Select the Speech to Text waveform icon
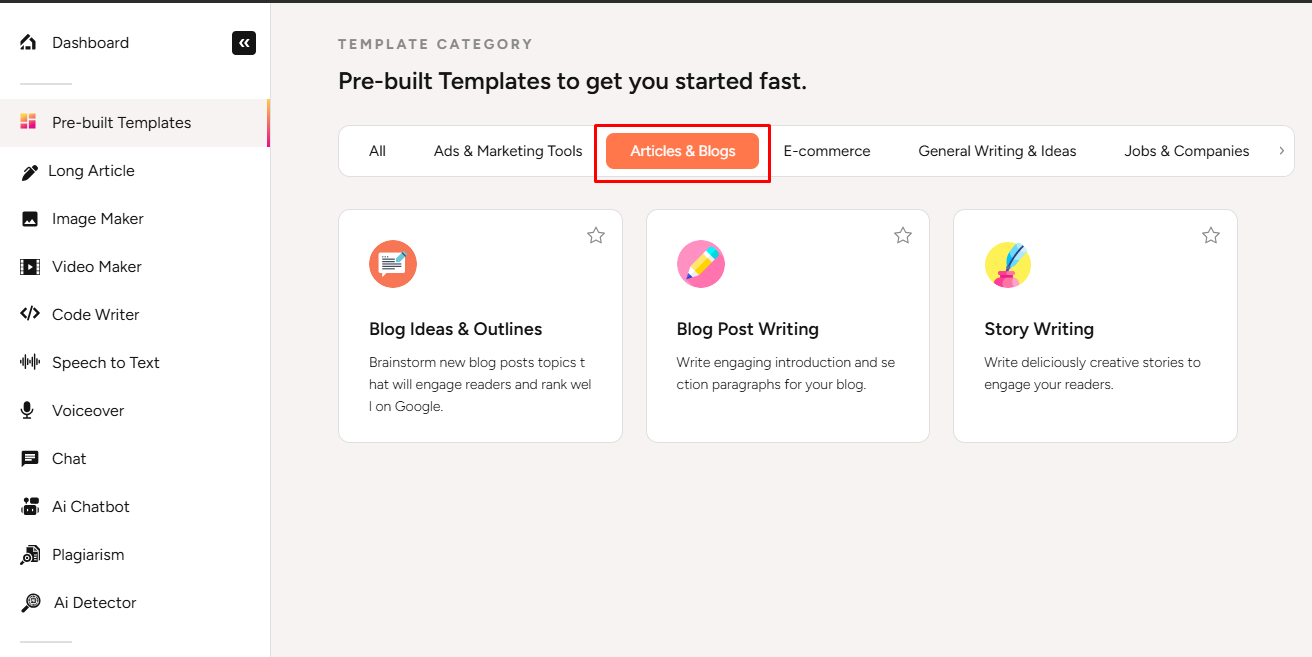 [30, 362]
